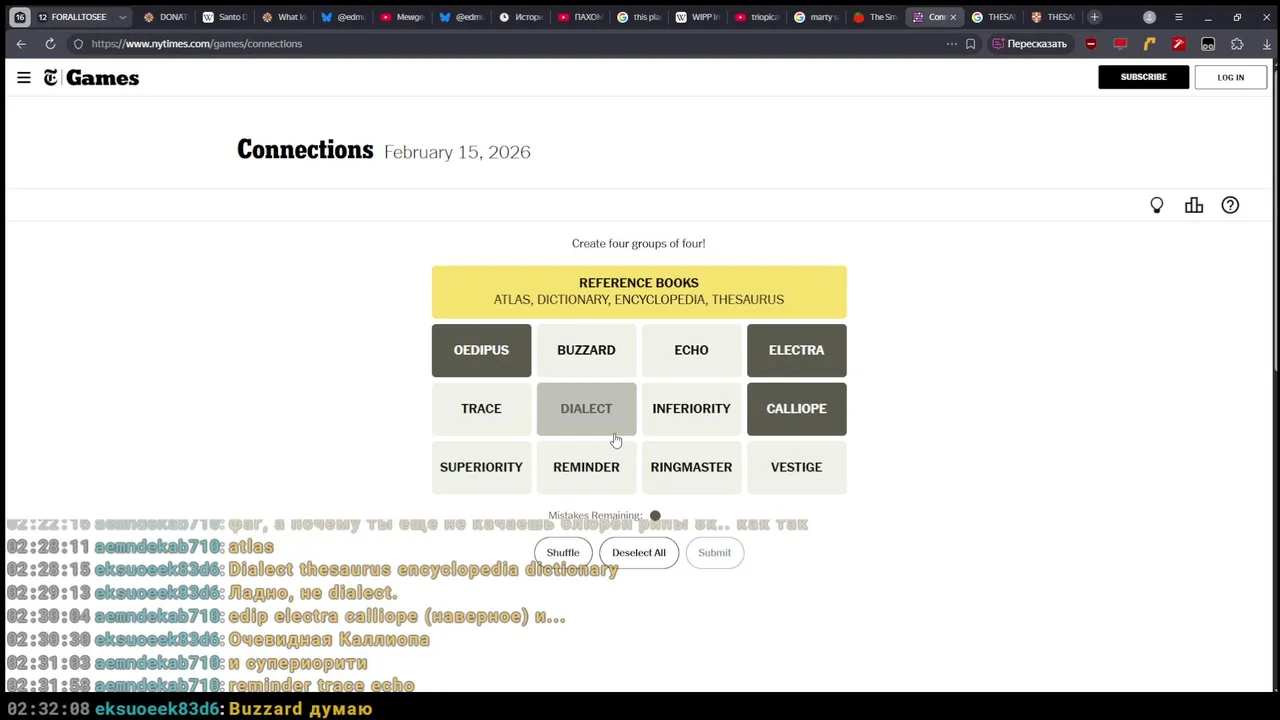Click the Submit button

coord(714,553)
